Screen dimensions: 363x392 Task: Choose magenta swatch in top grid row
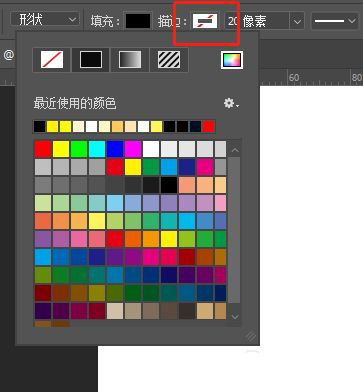[x=133, y=149]
